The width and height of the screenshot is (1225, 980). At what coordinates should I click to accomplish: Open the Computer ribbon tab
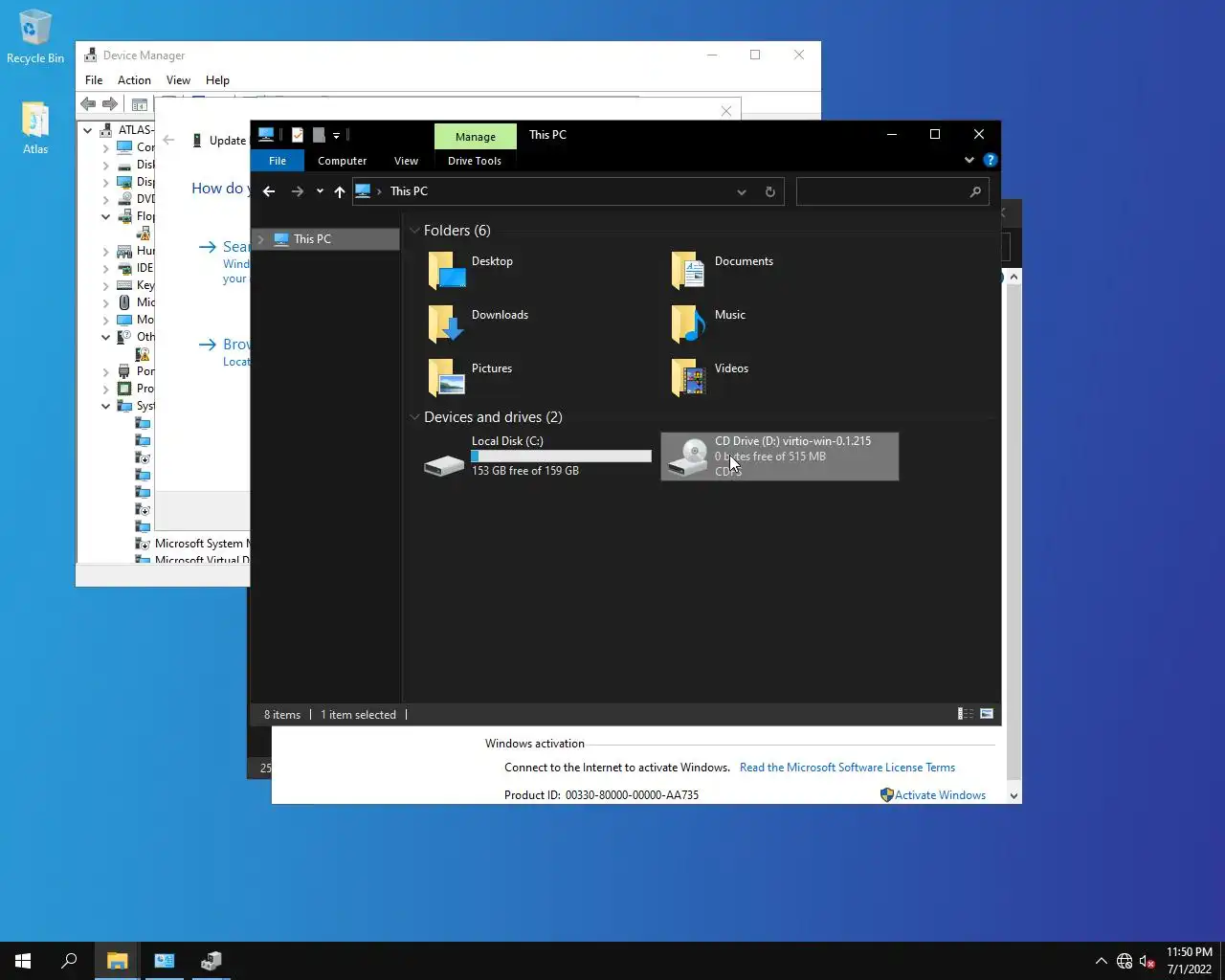343,161
